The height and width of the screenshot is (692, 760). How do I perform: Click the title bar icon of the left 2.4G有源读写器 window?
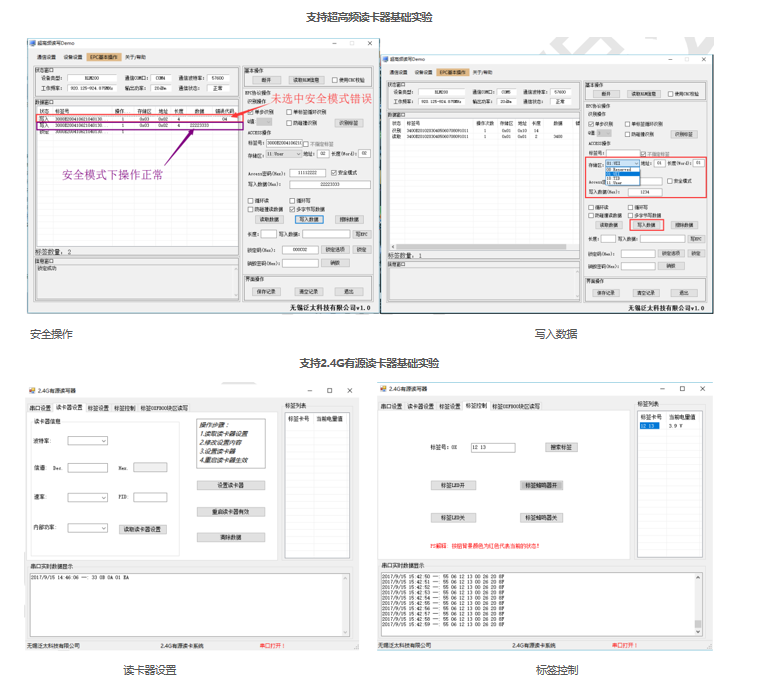click(32, 389)
